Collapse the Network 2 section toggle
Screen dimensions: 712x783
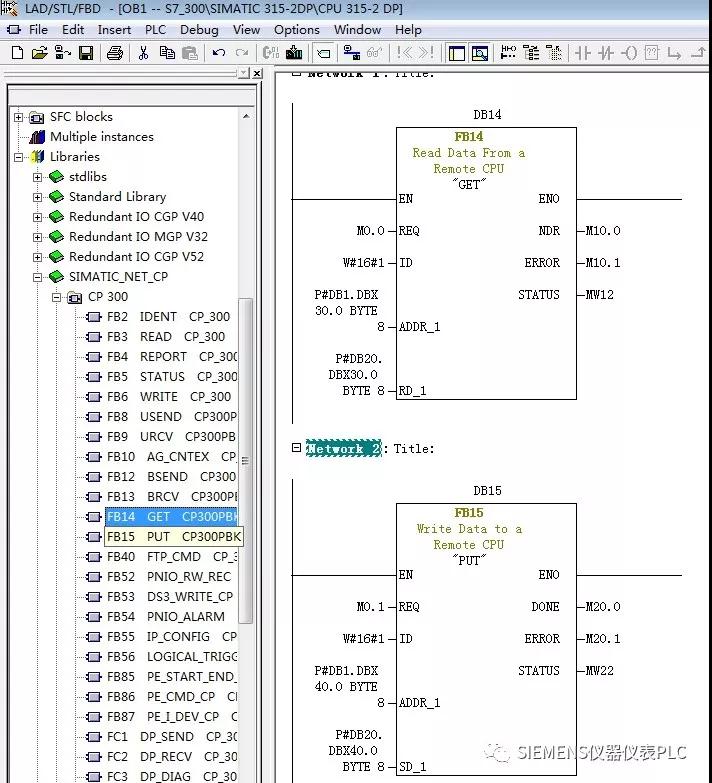click(x=296, y=448)
